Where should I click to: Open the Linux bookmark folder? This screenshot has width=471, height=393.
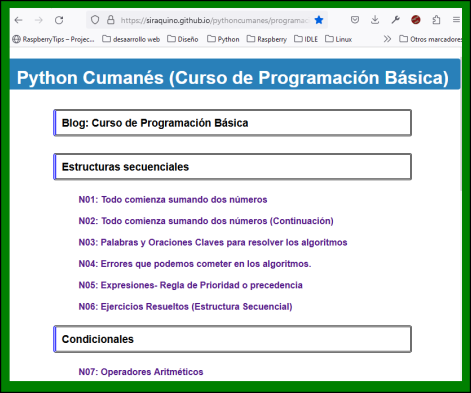click(338, 39)
